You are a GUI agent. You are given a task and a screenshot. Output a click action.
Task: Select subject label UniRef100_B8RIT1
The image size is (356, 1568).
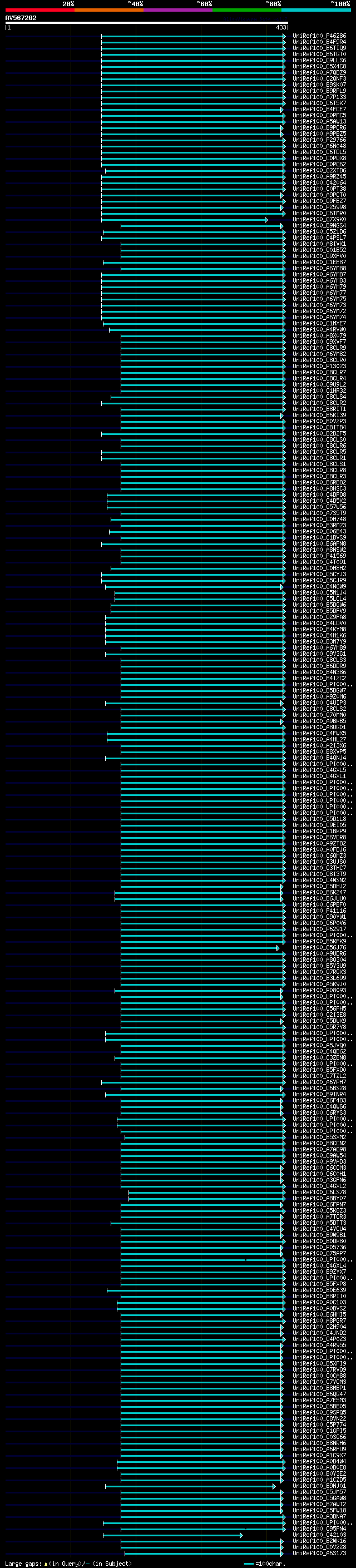(319, 409)
